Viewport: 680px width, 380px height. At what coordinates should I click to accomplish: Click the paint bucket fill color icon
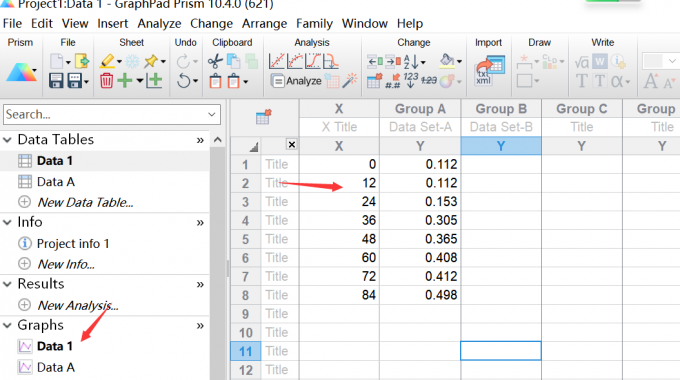[447, 60]
